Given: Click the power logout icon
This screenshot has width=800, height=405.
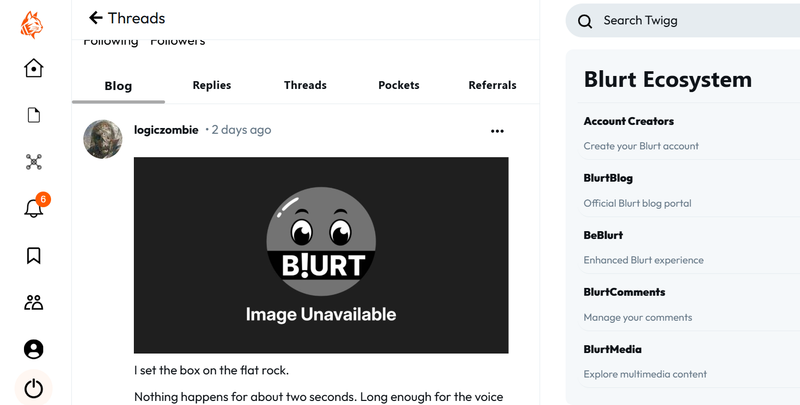Looking at the screenshot, I should point(34,388).
